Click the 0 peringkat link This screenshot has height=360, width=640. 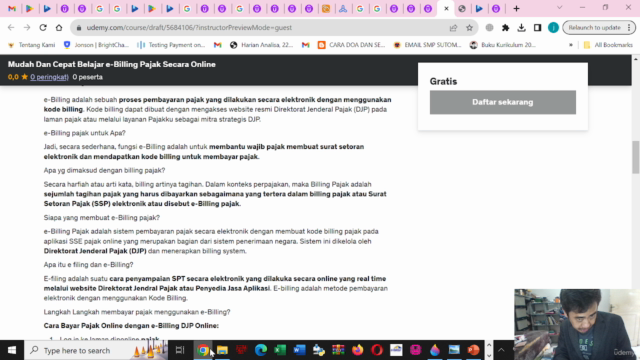[x=49, y=77]
